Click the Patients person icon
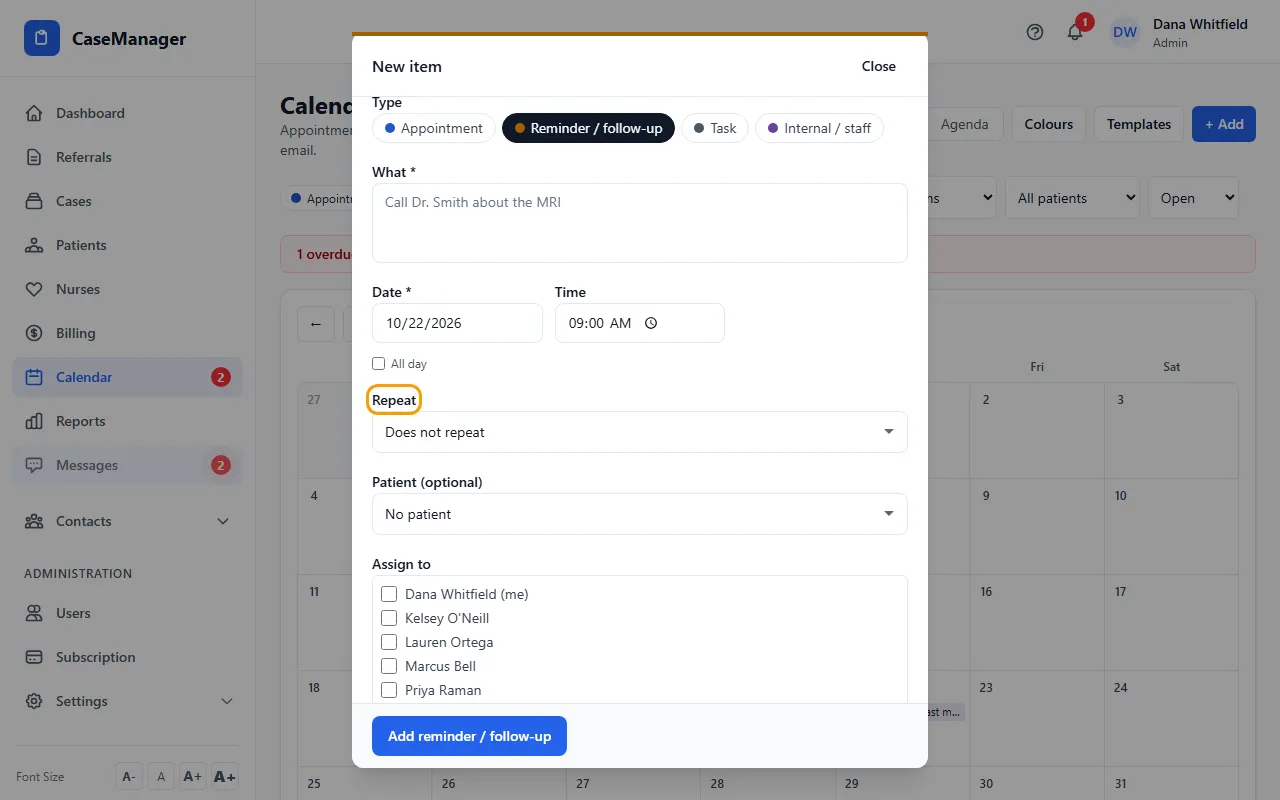 pyautogui.click(x=34, y=245)
